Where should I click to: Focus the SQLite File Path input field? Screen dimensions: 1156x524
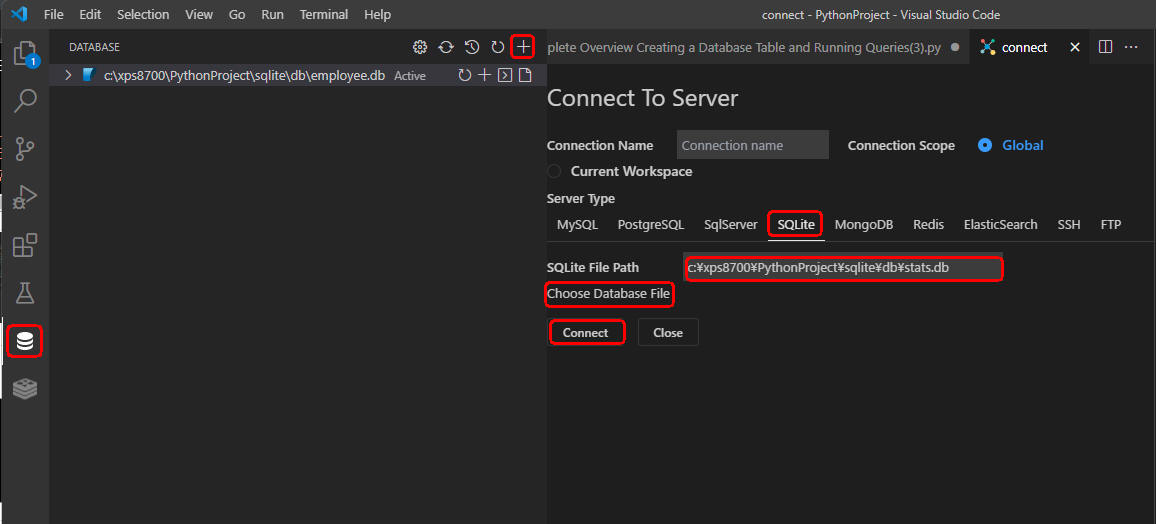pos(843,268)
